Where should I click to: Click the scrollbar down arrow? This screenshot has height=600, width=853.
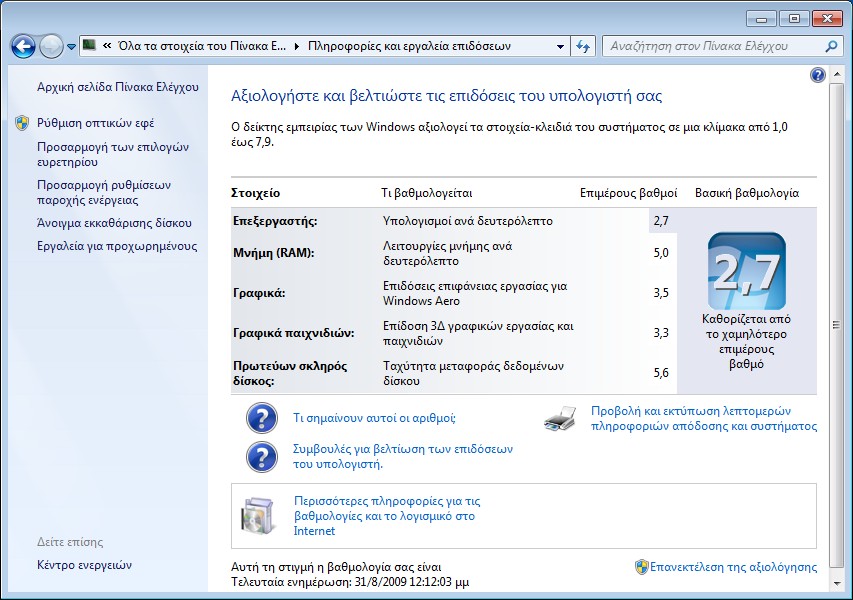[836, 584]
